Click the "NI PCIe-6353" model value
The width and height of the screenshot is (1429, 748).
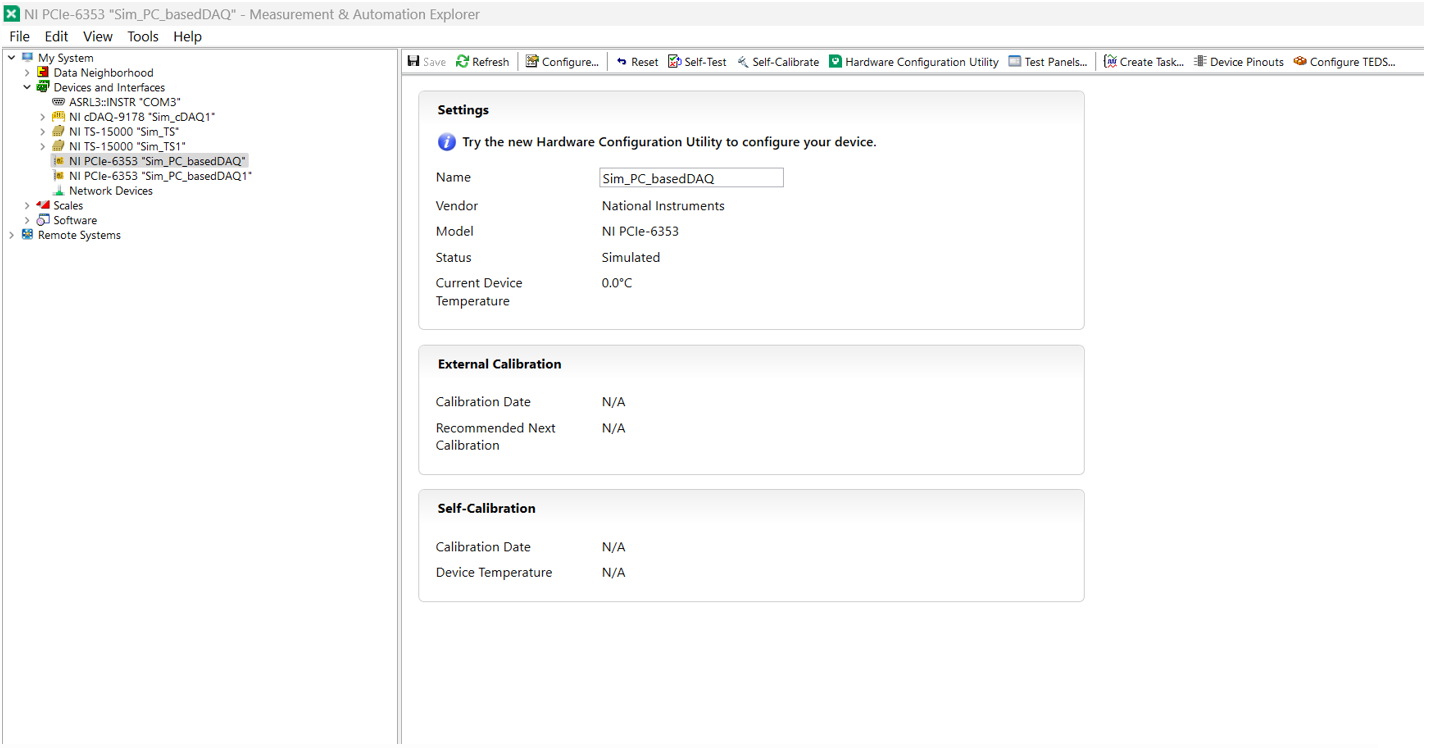click(x=640, y=231)
